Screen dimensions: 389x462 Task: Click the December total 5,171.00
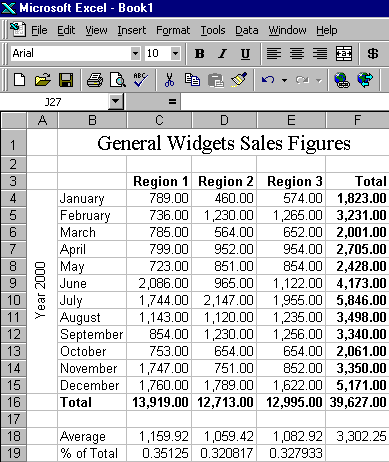click(357, 385)
